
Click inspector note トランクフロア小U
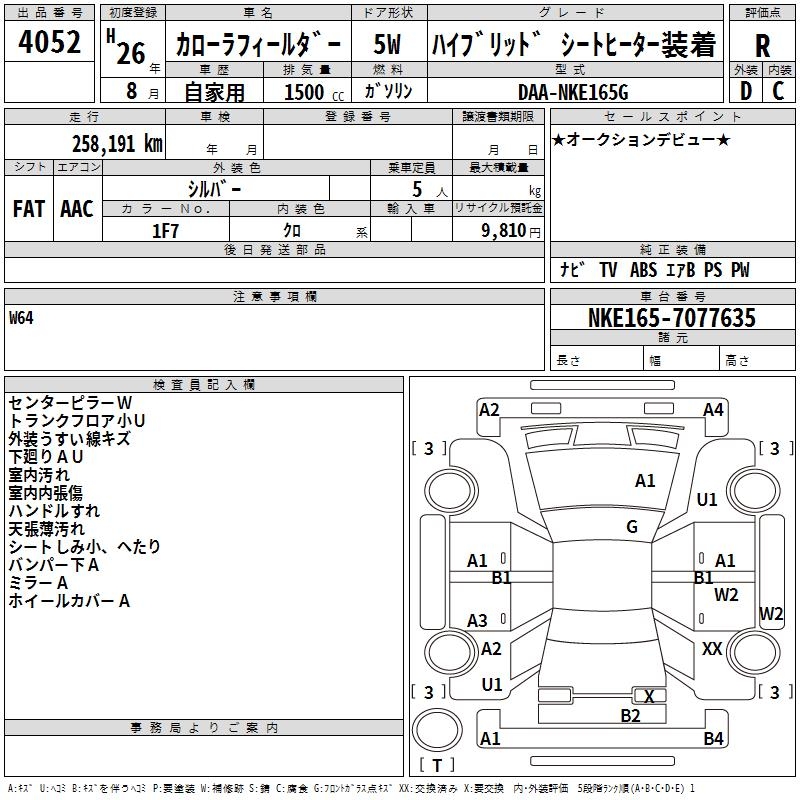(x=77, y=420)
